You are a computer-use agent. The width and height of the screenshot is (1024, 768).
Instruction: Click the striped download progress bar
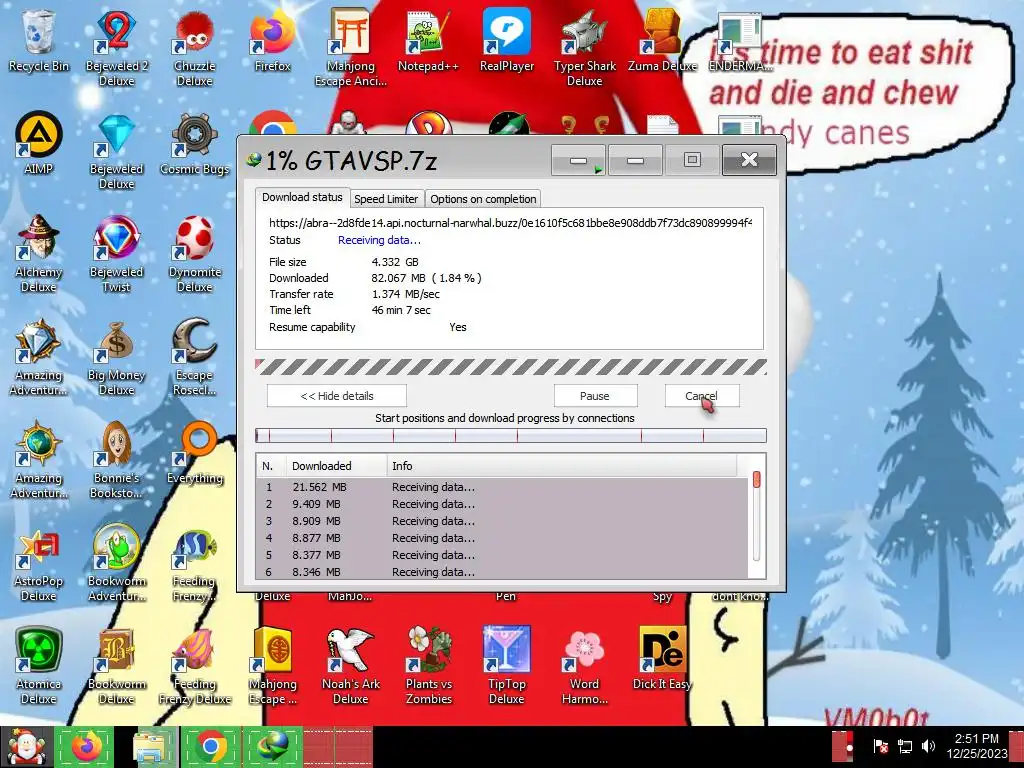(x=511, y=367)
